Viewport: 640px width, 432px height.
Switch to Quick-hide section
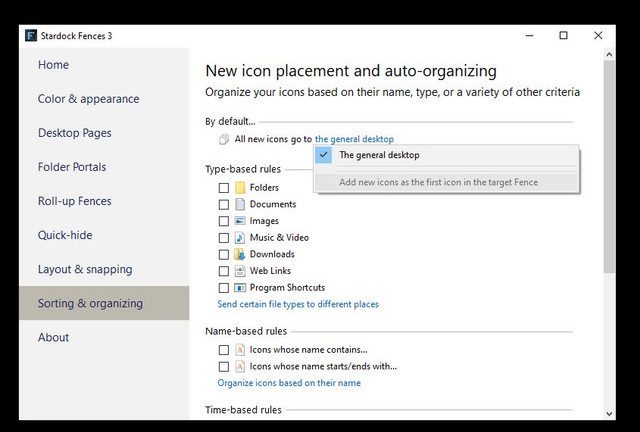point(104,235)
